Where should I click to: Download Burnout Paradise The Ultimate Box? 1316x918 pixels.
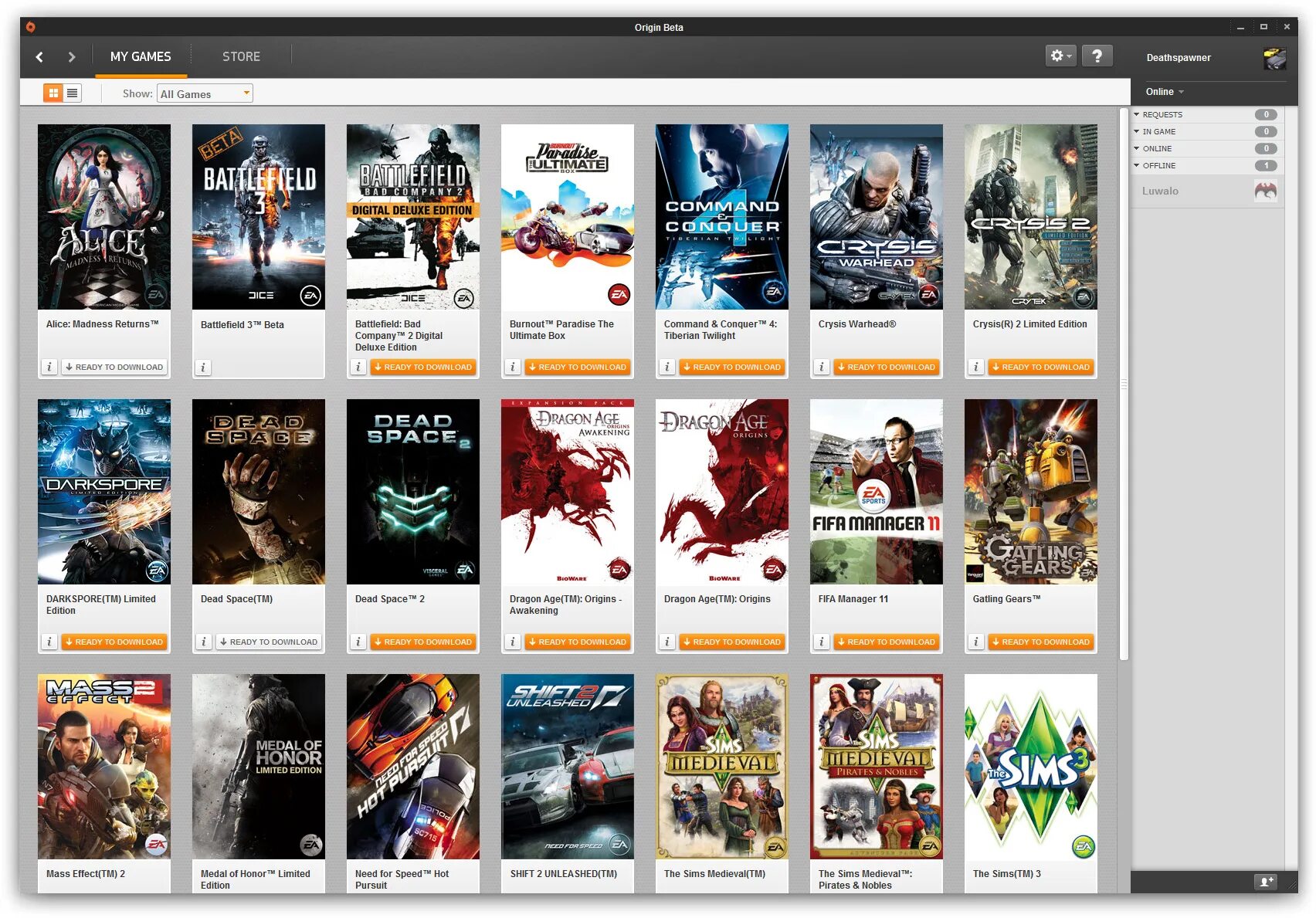[578, 368]
